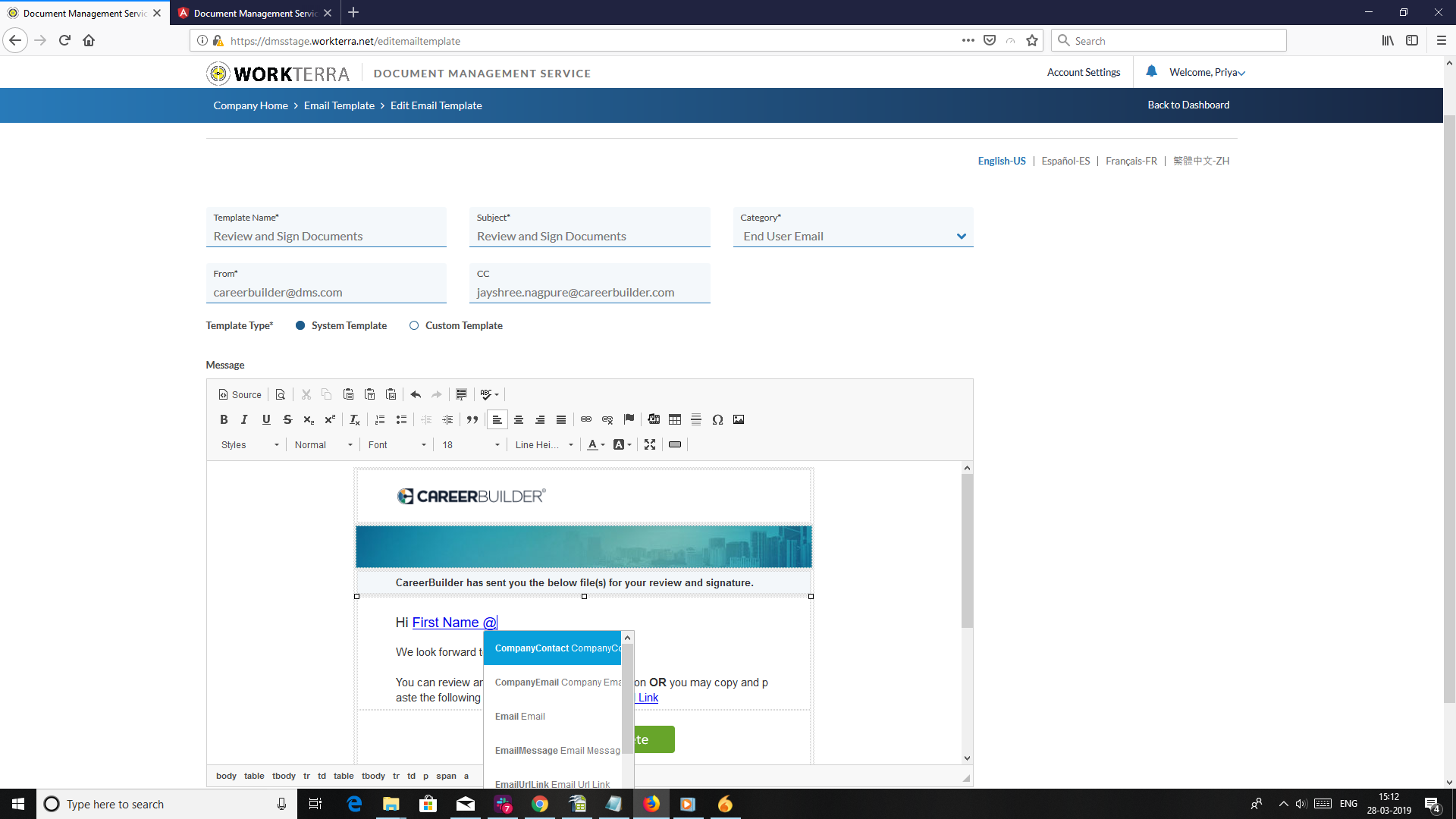Click the undo arrow icon

click(x=416, y=394)
